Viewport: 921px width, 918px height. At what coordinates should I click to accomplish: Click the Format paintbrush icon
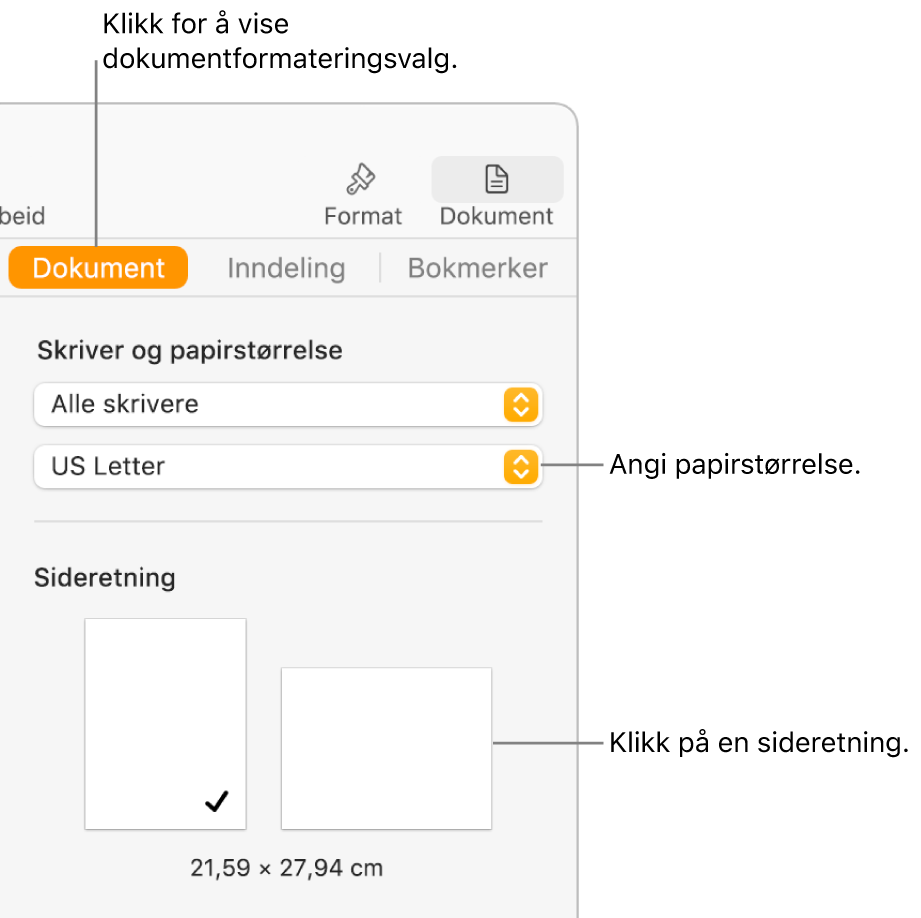(x=361, y=179)
